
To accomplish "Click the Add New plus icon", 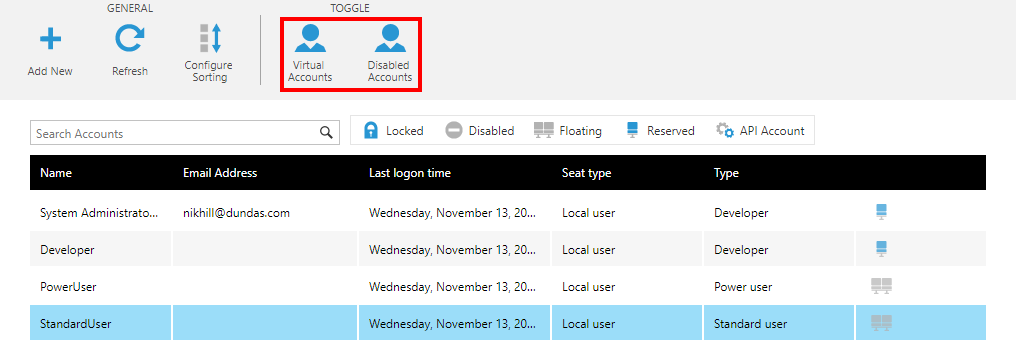I will pyautogui.click(x=50, y=40).
